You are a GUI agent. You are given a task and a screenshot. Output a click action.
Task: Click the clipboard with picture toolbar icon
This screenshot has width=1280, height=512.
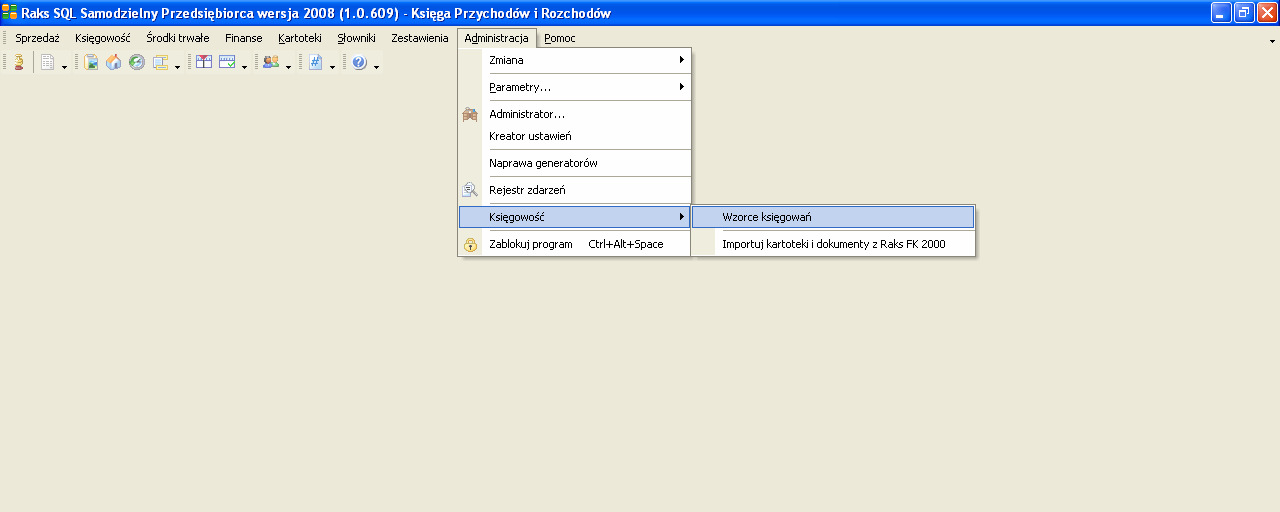tap(92, 62)
